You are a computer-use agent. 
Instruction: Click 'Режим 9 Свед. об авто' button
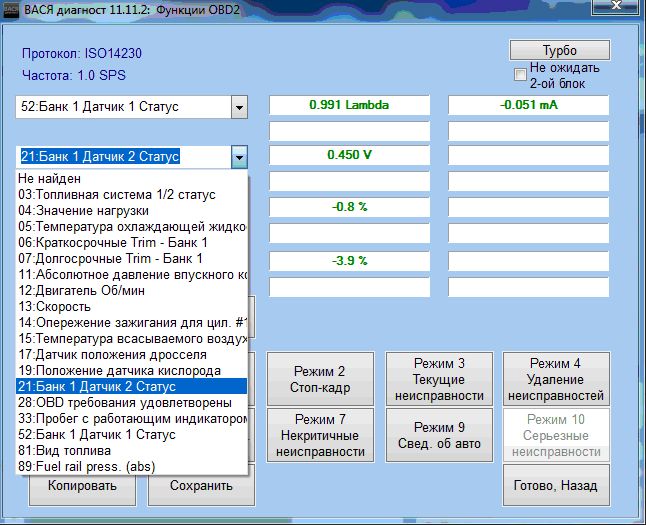(x=439, y=435)
